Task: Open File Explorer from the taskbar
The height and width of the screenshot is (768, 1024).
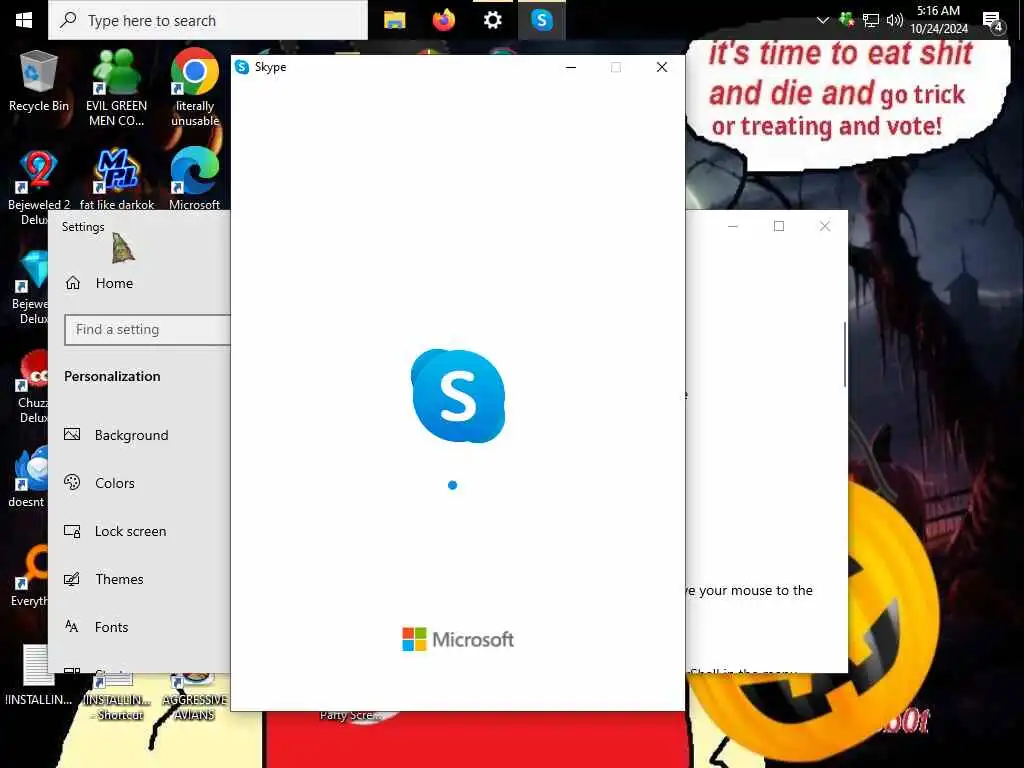Action: (x=394, y=20)
